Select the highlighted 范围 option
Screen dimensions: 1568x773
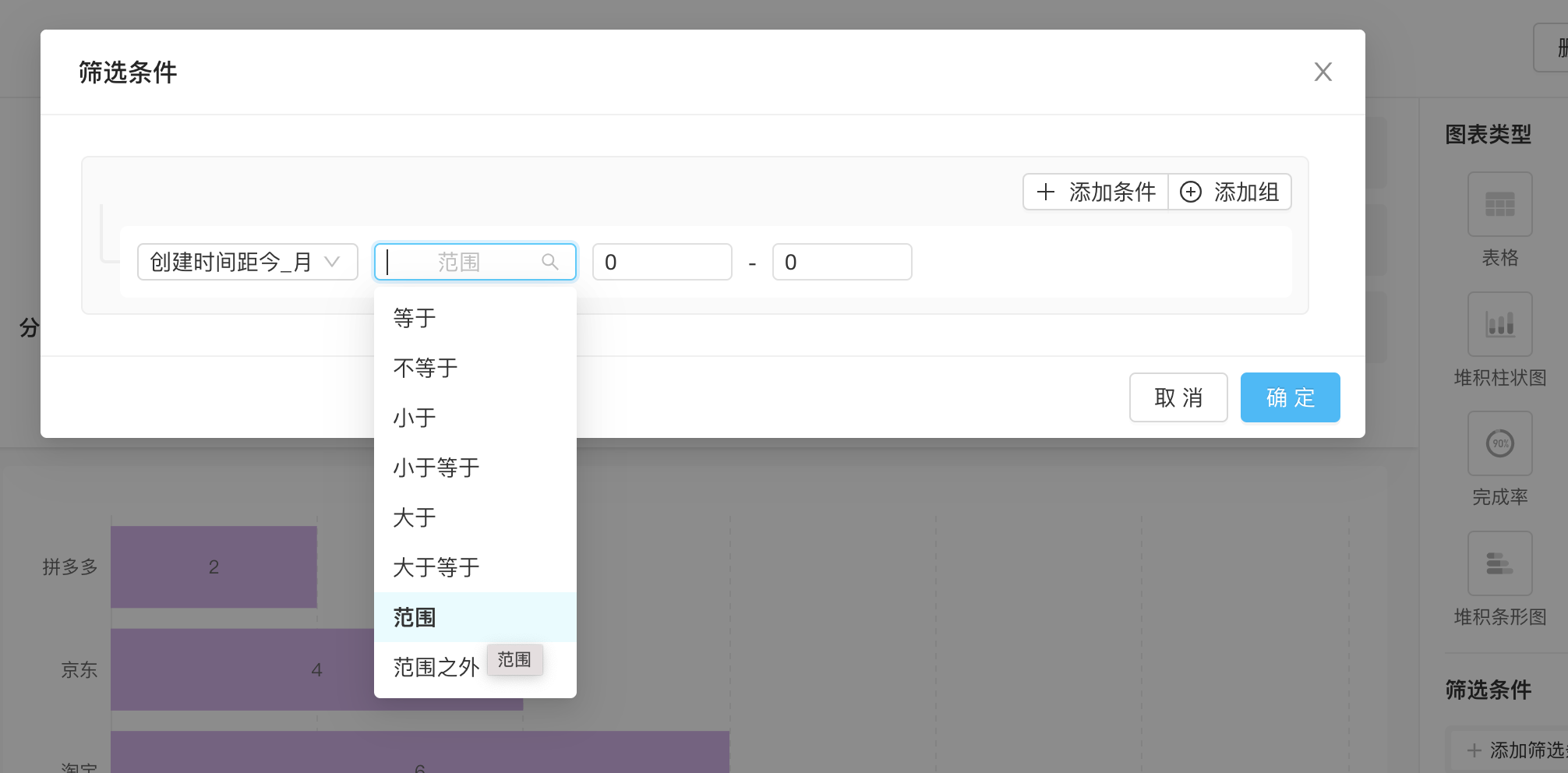(x=475, y=617)
